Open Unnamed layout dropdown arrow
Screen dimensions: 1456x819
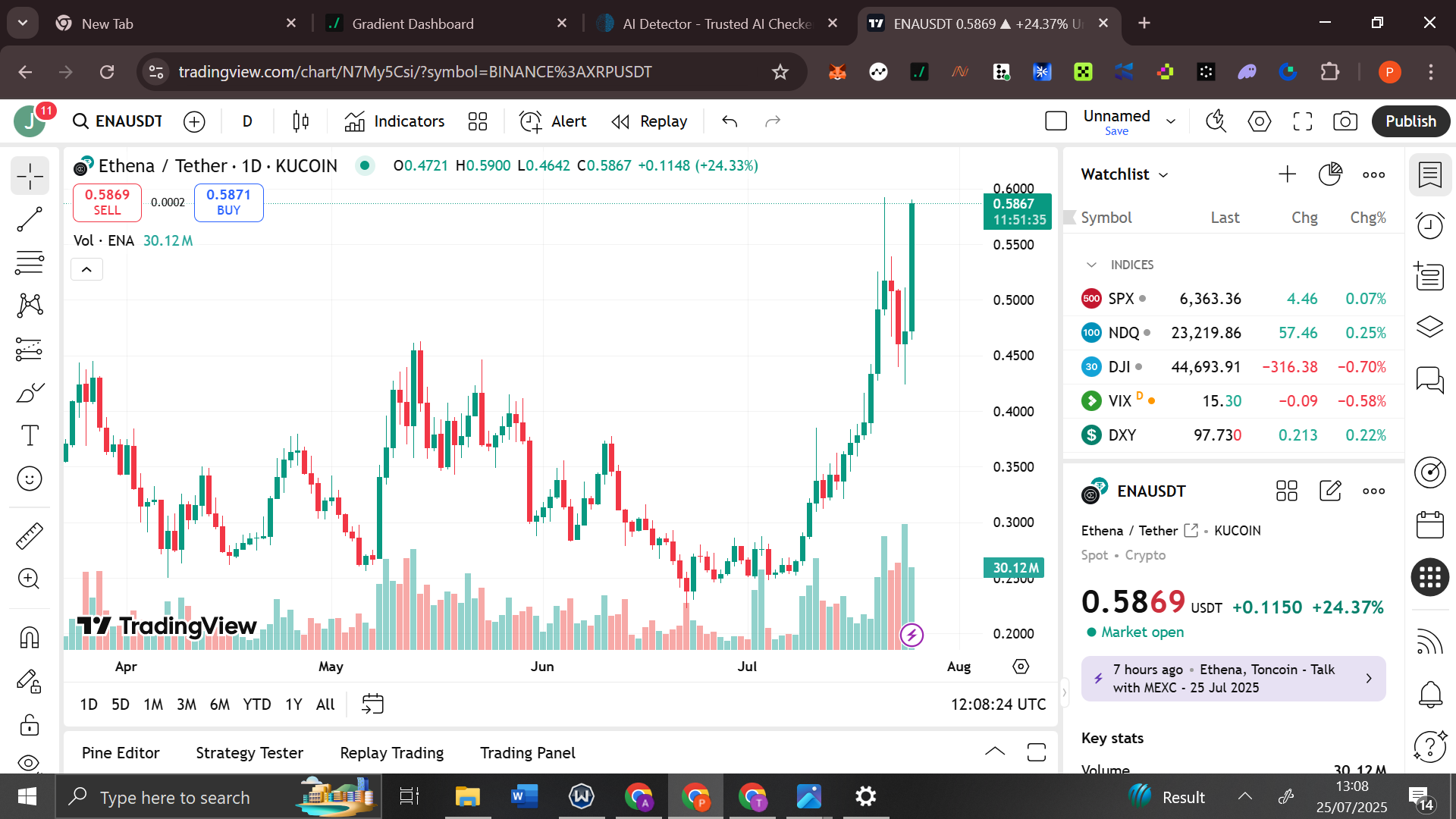[1171, 121]
